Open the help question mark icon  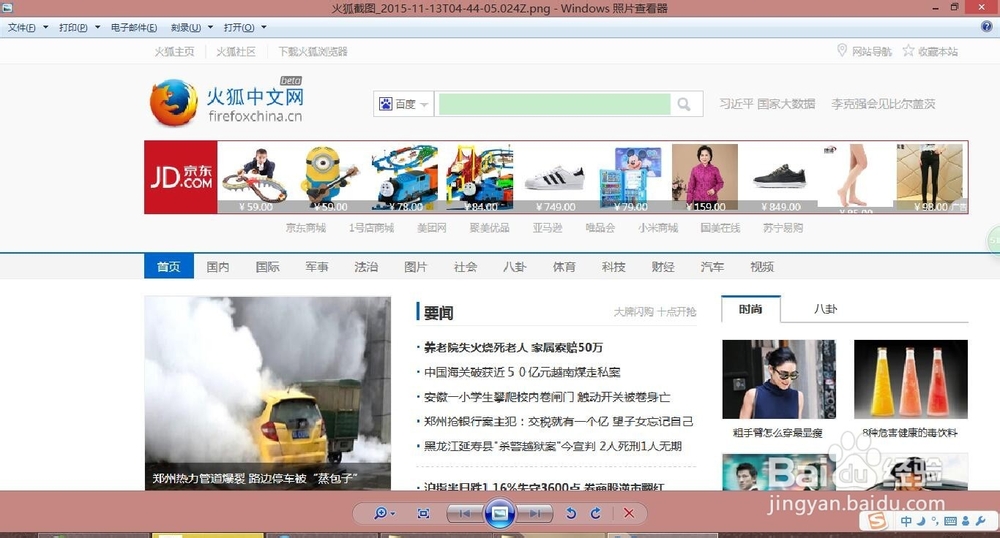[x=987, y=27]
